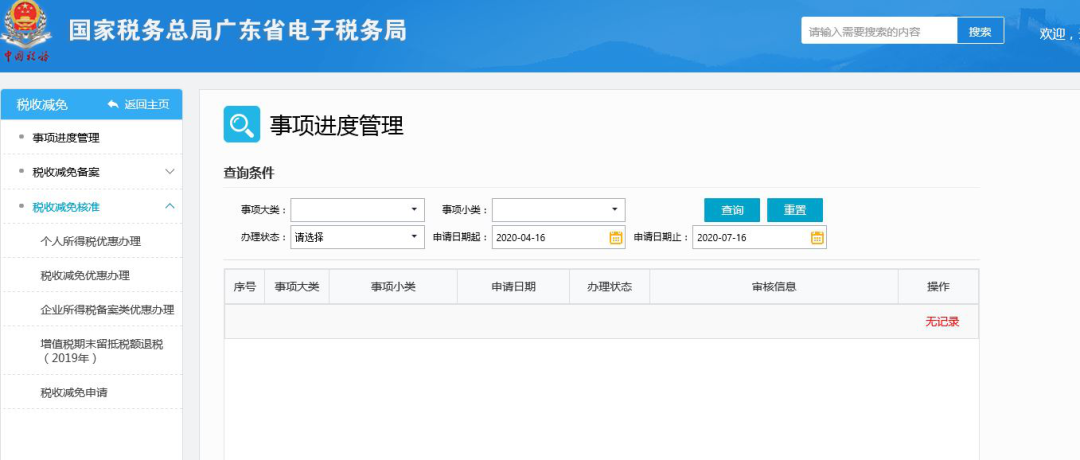Open calendar picker for 申请日期起
1080x460 pixels.
(616, 238)
